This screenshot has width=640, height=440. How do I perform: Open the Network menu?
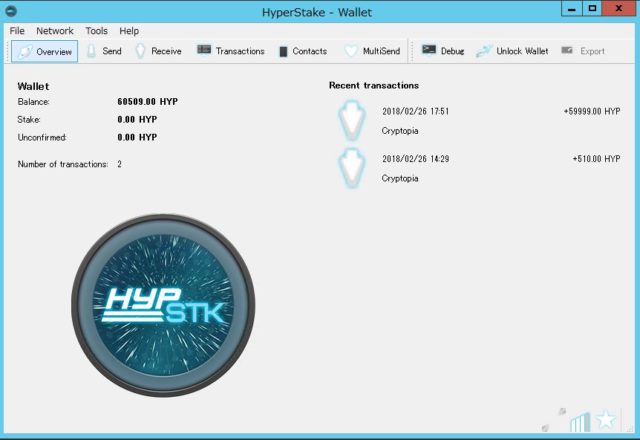(x=55, y=31)
